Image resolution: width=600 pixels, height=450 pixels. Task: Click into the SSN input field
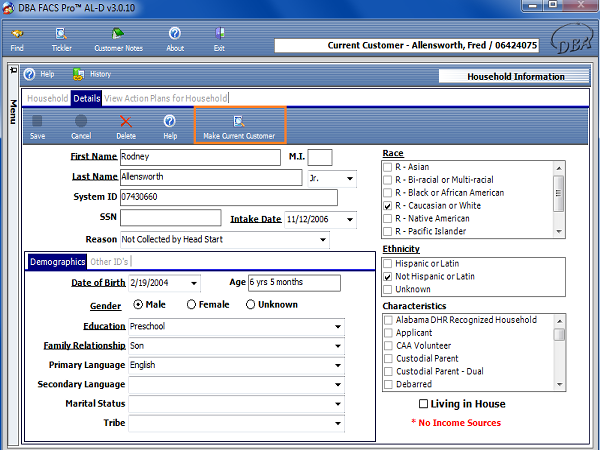click(170, 218)
